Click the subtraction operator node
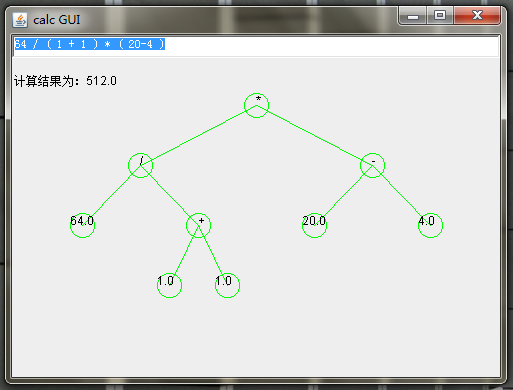 tap(372, 165)
